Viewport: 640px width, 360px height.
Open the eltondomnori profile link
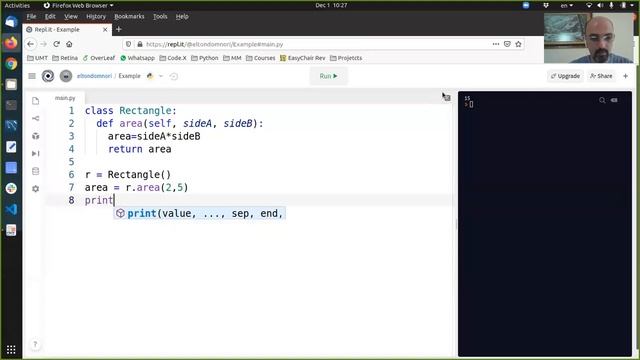tap(94, 76)
